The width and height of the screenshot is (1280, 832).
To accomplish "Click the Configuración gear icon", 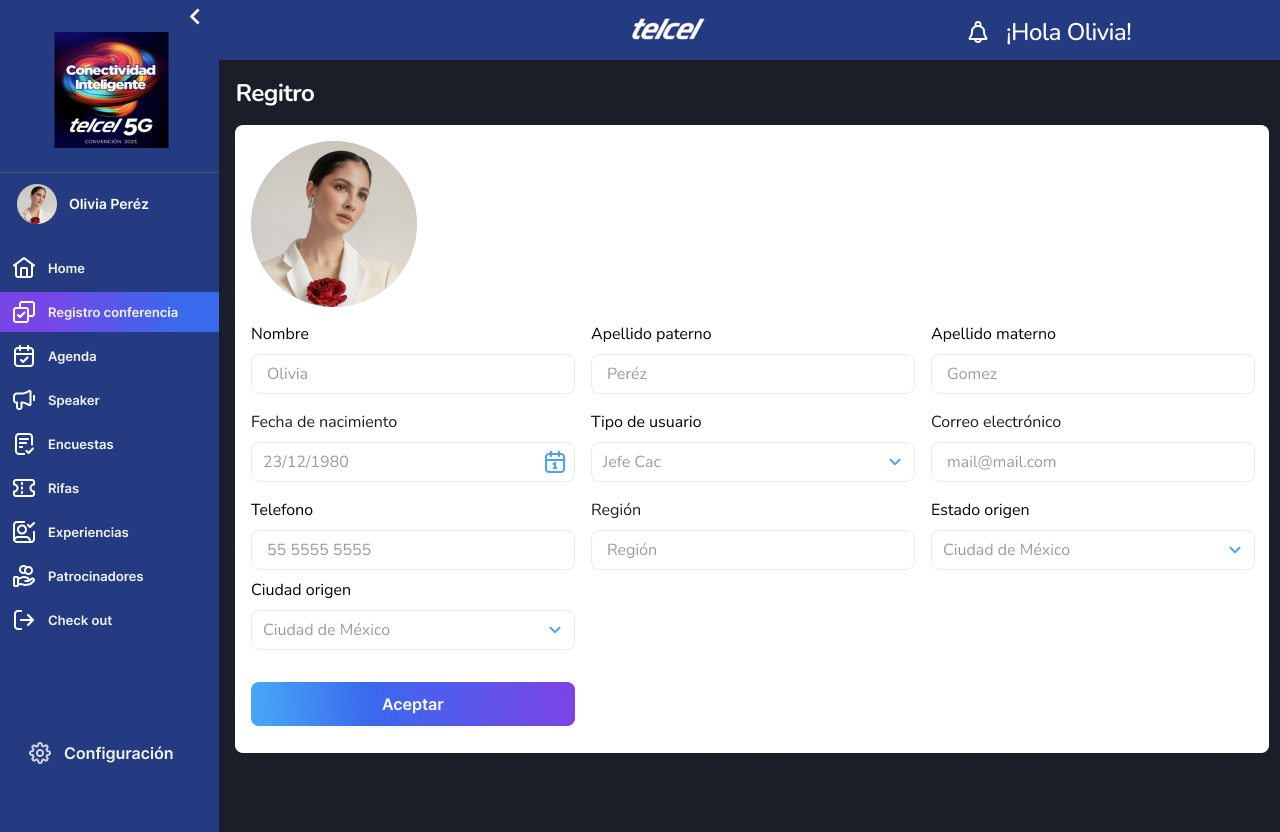I will pyautogui.click(x=40, y=753).
